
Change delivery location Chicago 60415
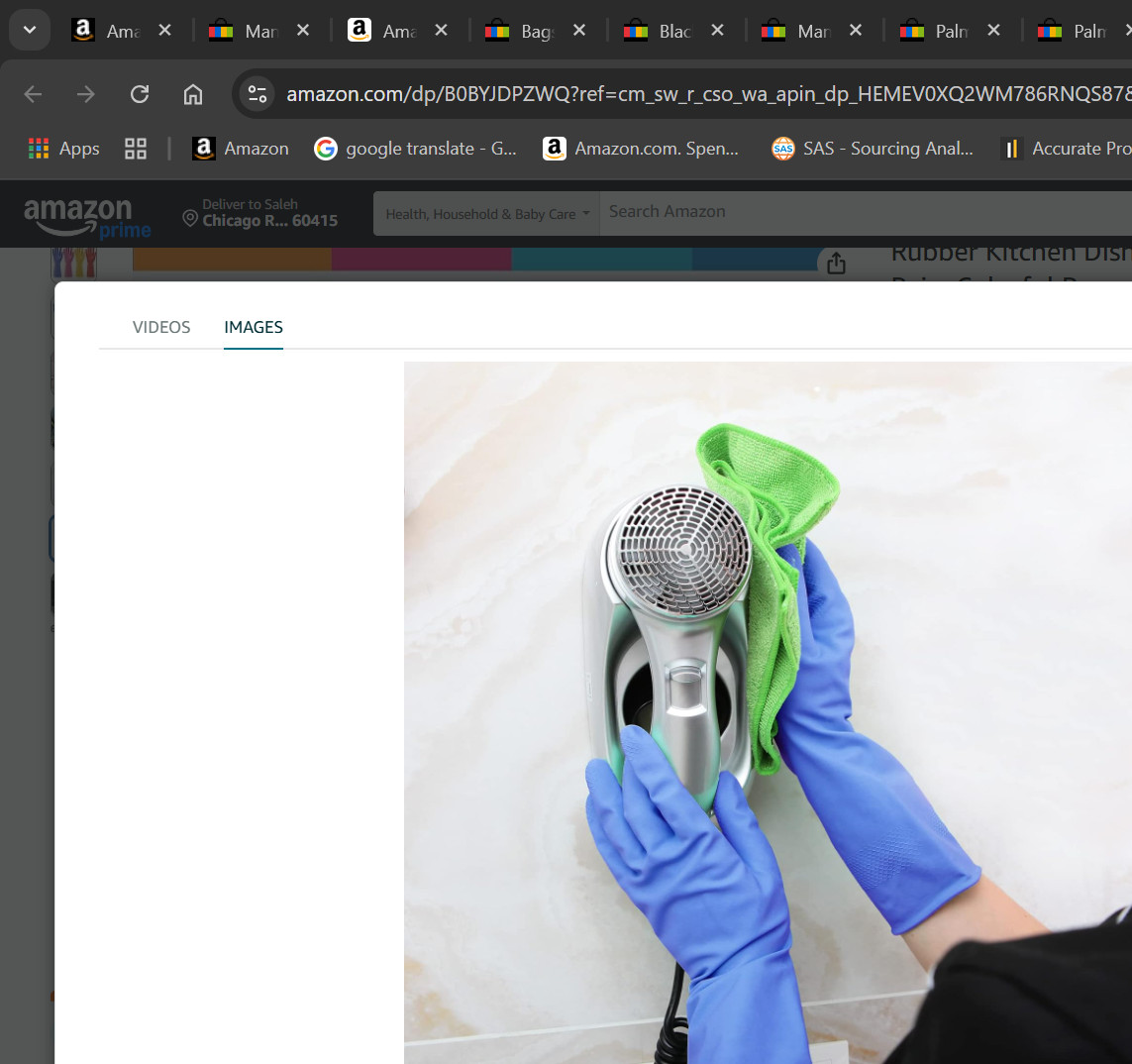pyautogui.click(x=259, y=213)
